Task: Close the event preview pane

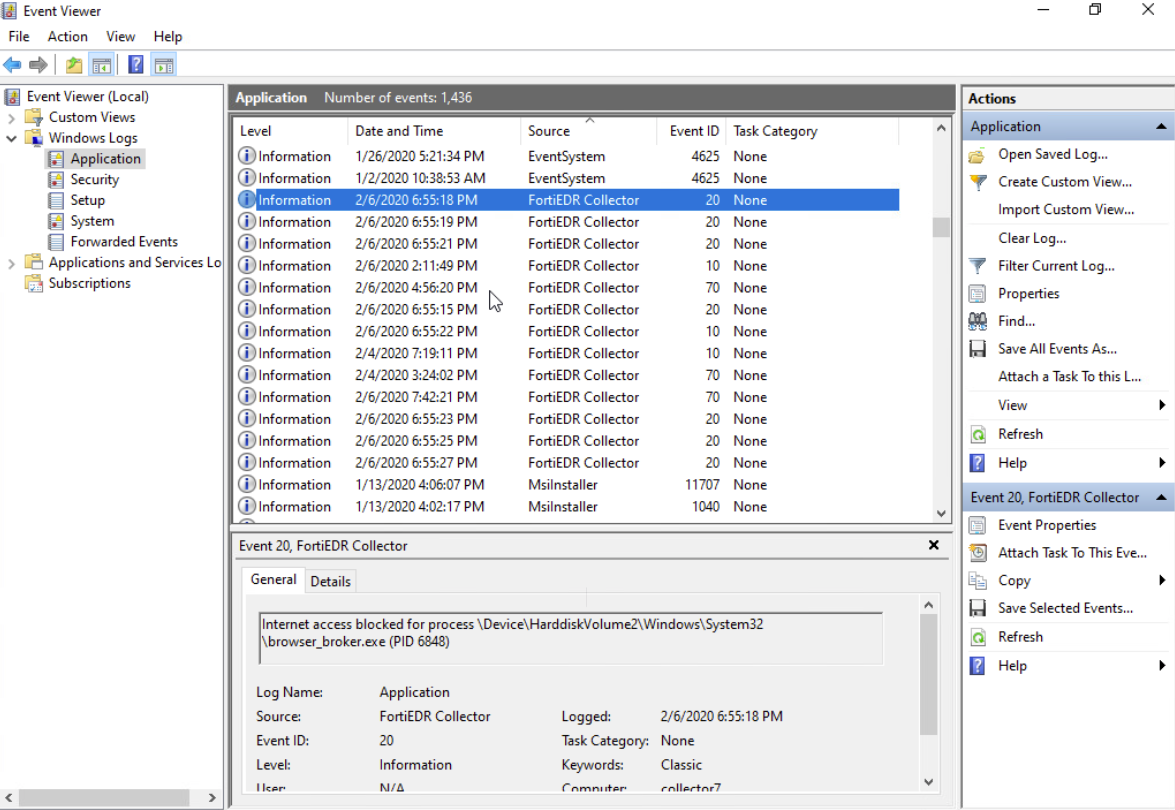Action: (x=933, y=545)
